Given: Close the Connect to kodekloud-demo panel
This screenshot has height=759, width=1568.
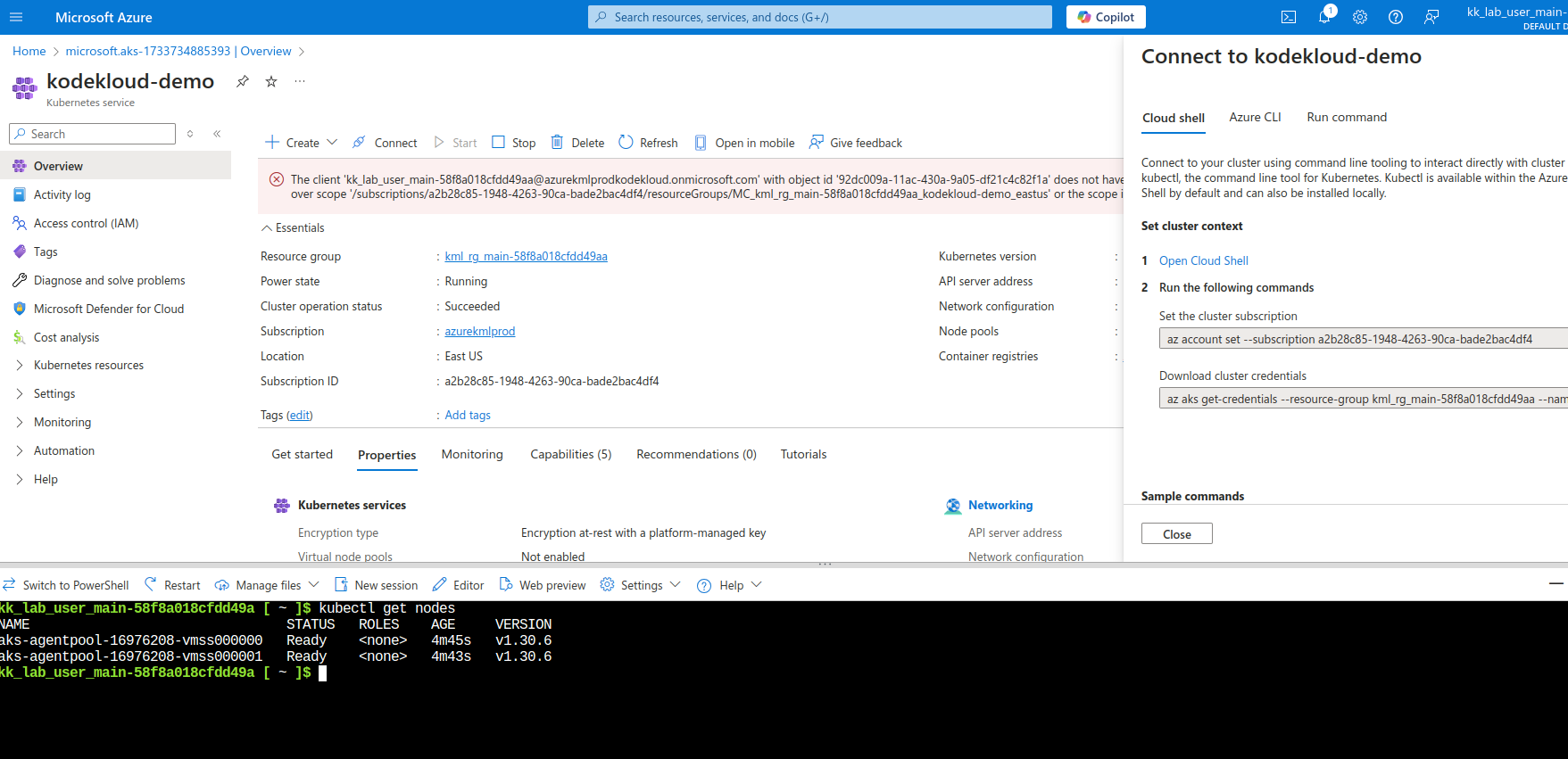Looking at the screenshot, I should coord(1177,533).
